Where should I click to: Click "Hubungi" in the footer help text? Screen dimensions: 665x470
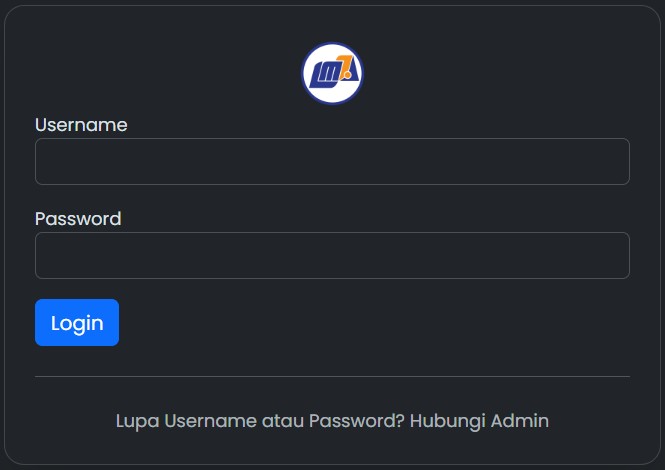[447, 421]
